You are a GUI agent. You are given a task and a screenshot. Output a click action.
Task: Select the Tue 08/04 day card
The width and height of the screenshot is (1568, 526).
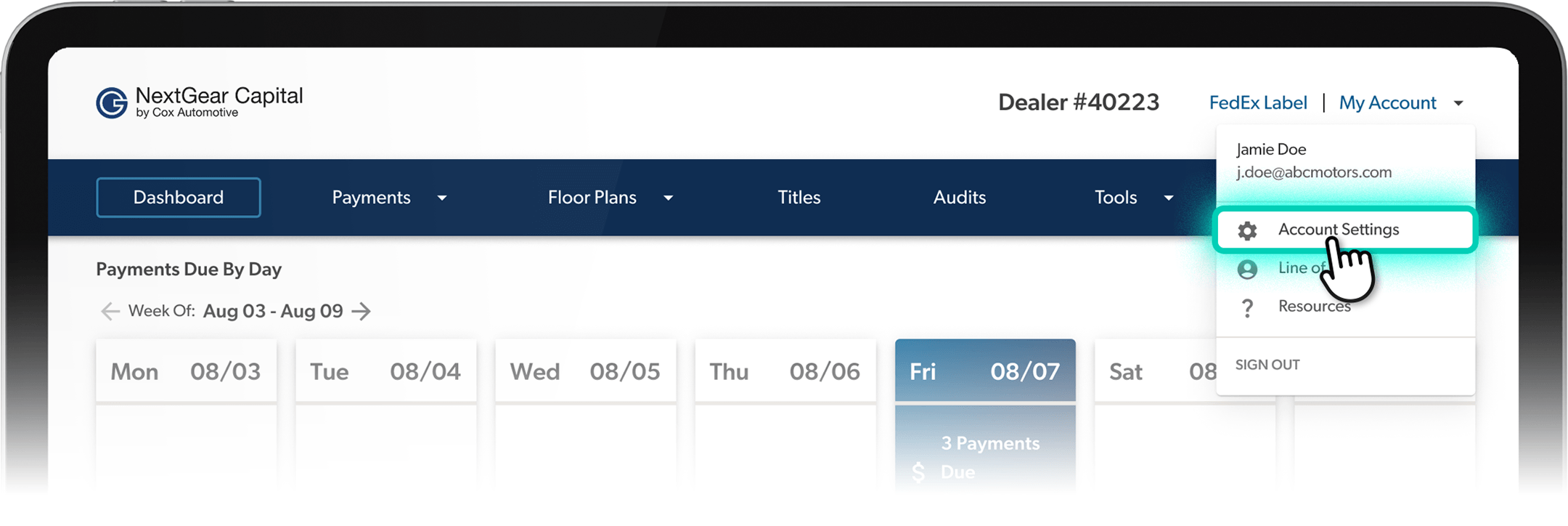[x=385, y=371]
